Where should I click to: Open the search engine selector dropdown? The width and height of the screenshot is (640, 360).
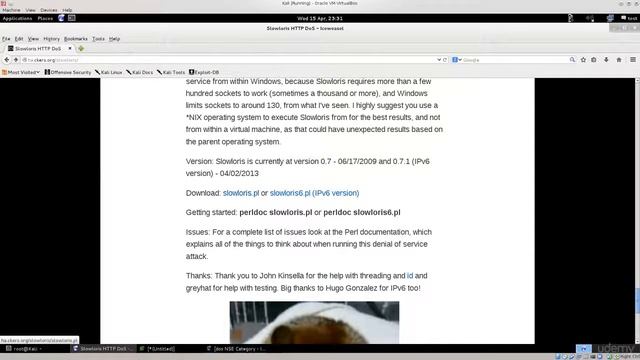pos(457,60)
